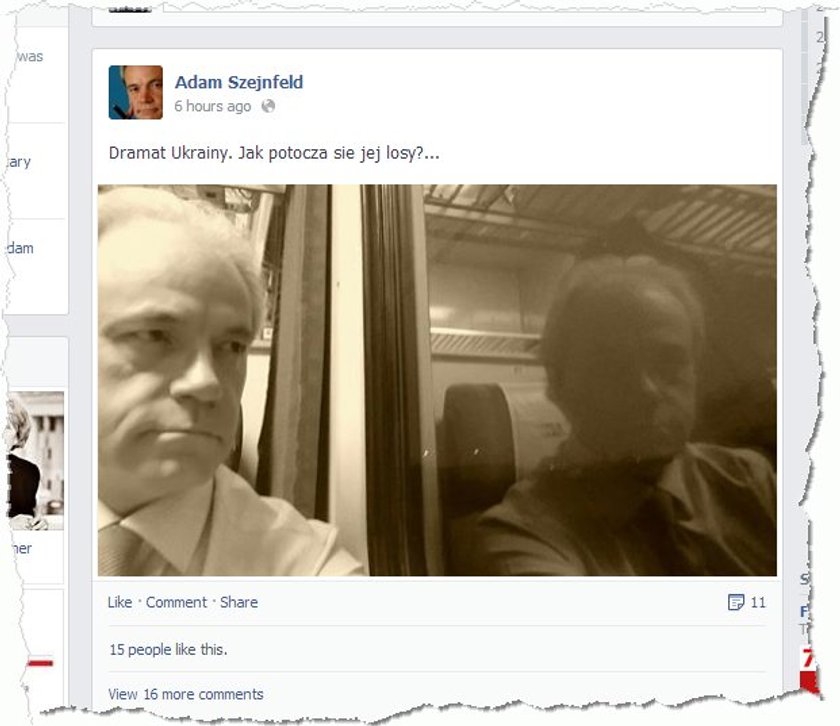Open the sidebar link ending in 'ary'
The width and height of the screenshot is (840, 726).
click(x=19, y=162)
